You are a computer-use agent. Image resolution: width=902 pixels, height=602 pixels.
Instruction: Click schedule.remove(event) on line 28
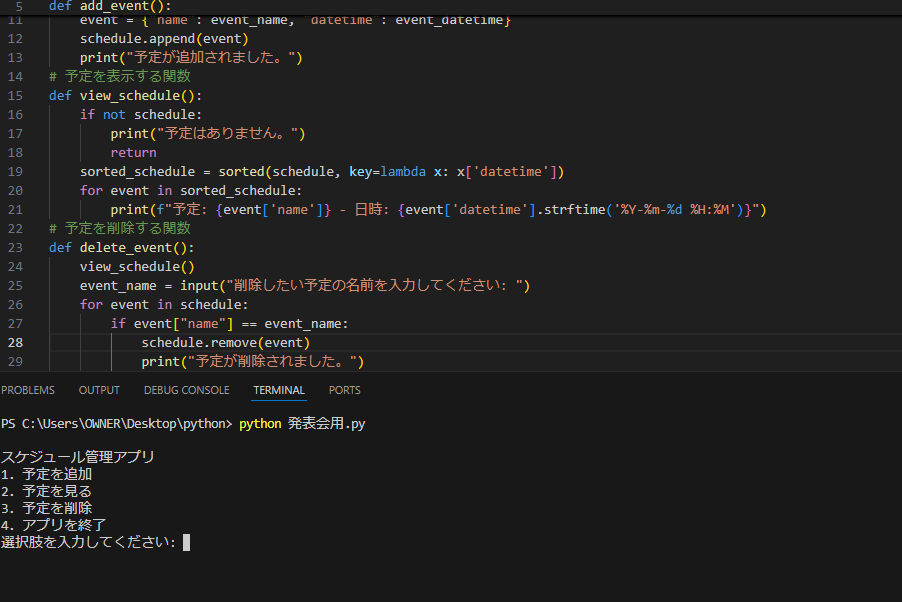click(226, 342)
